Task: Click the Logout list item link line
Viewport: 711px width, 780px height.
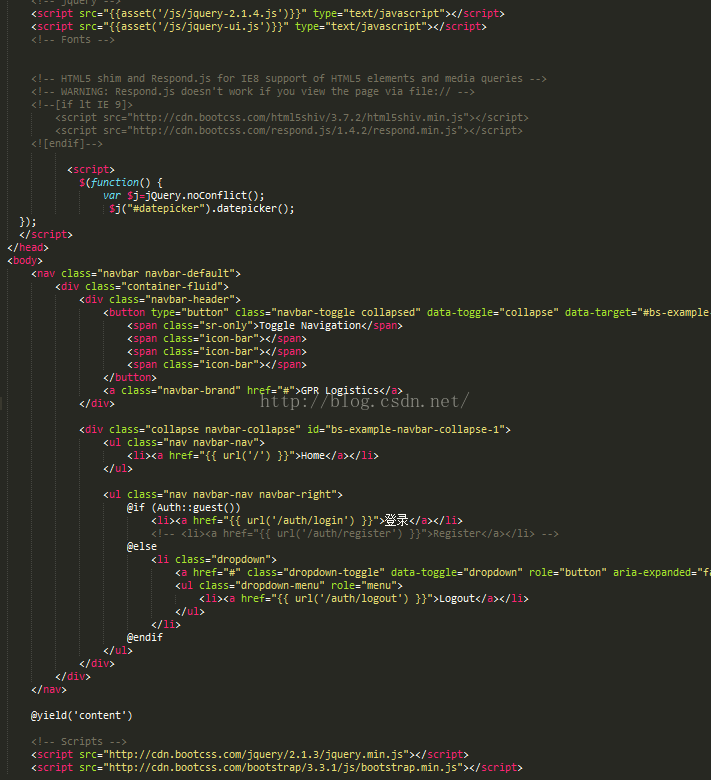Action: (364, 598)
